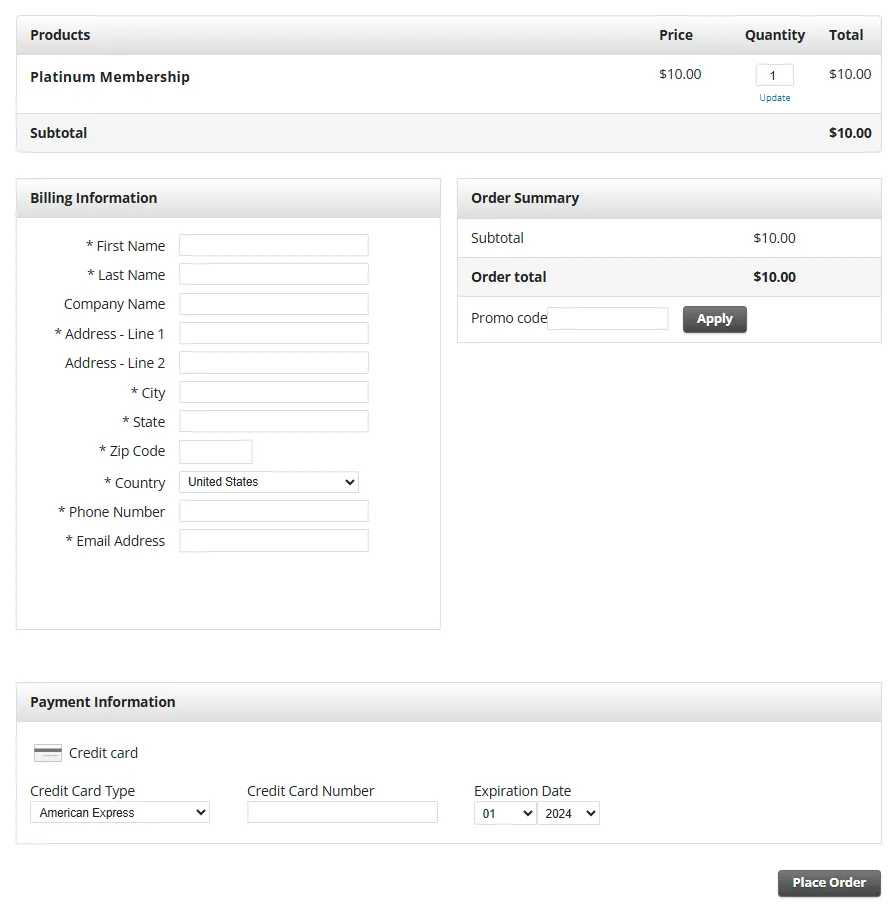The width and height of the screenshot is (893, 905).
Task: Click the Order total amount in summary
Action: (774, 277)
